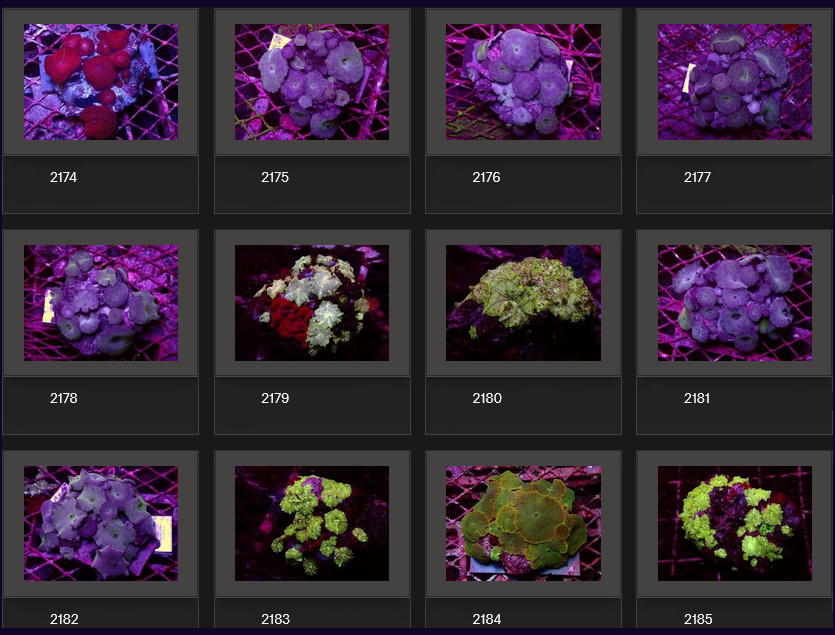Open purple coral photo thumbnail 2182
Viewport: 835px width, 635px height.
[101, 523]
